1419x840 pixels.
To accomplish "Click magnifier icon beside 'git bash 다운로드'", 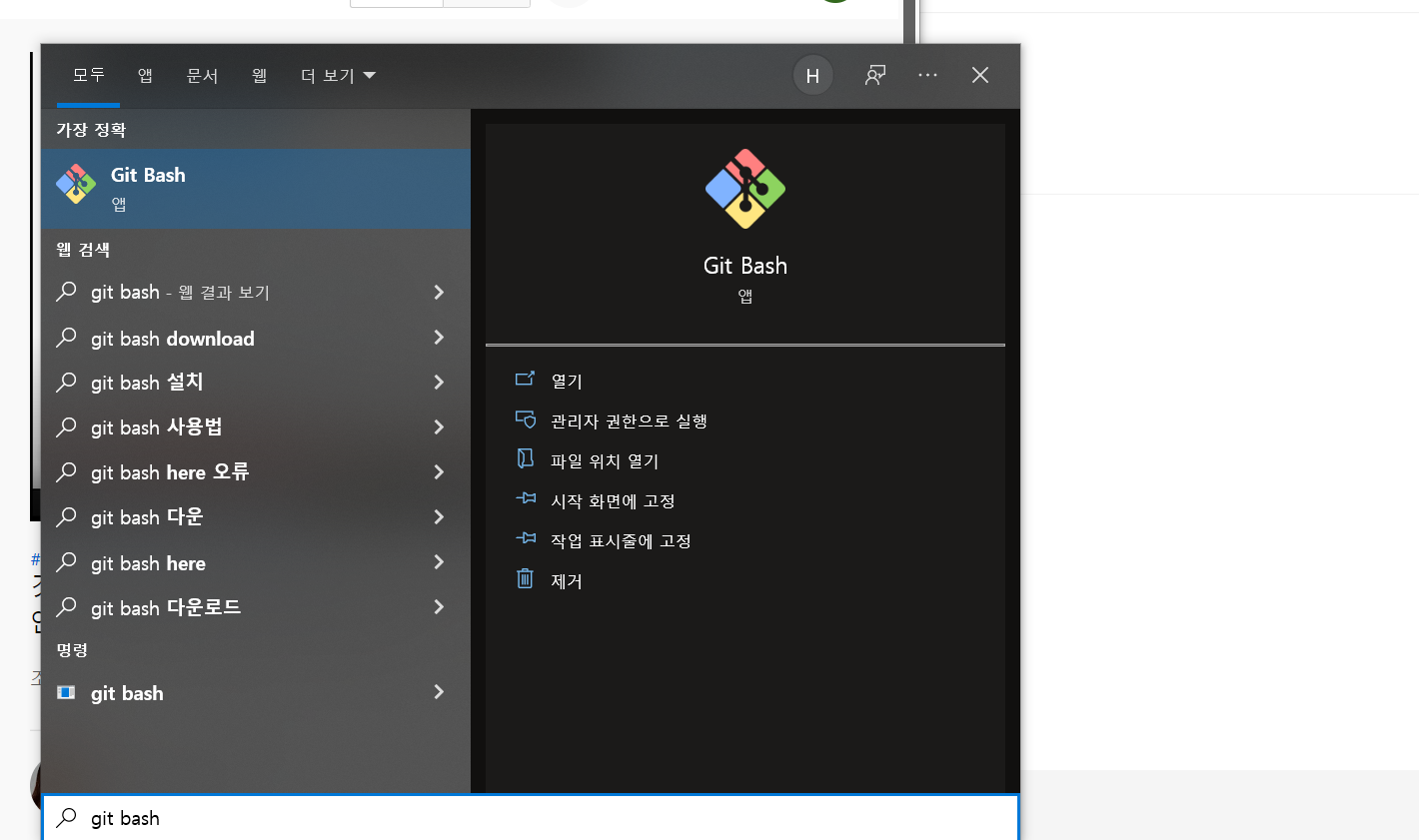I will tap(66, 607).
